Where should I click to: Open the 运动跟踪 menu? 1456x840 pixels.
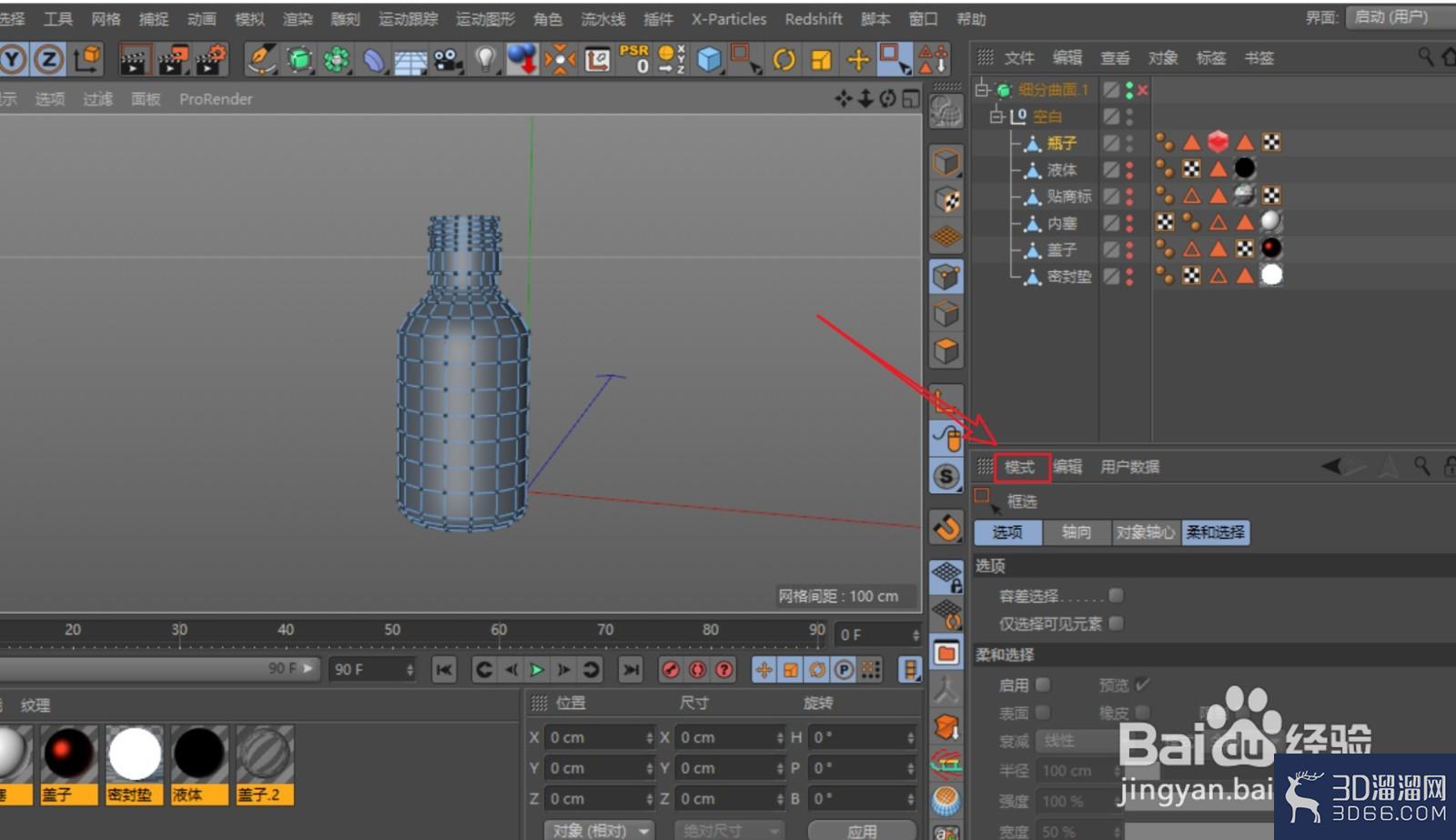408,18
